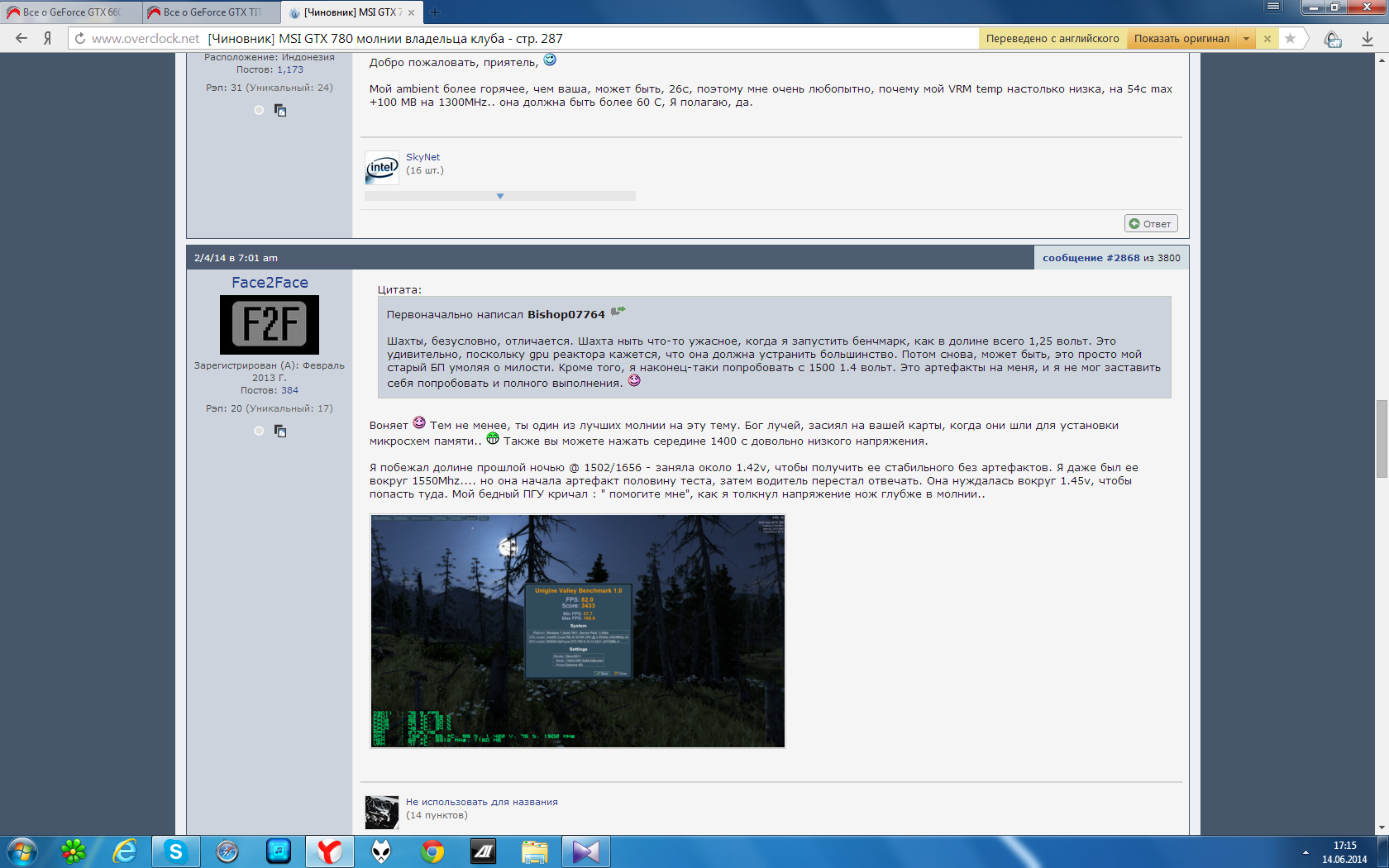Open Safari from the taskbar
The image size is (1389, 868).
pos(227,851)
